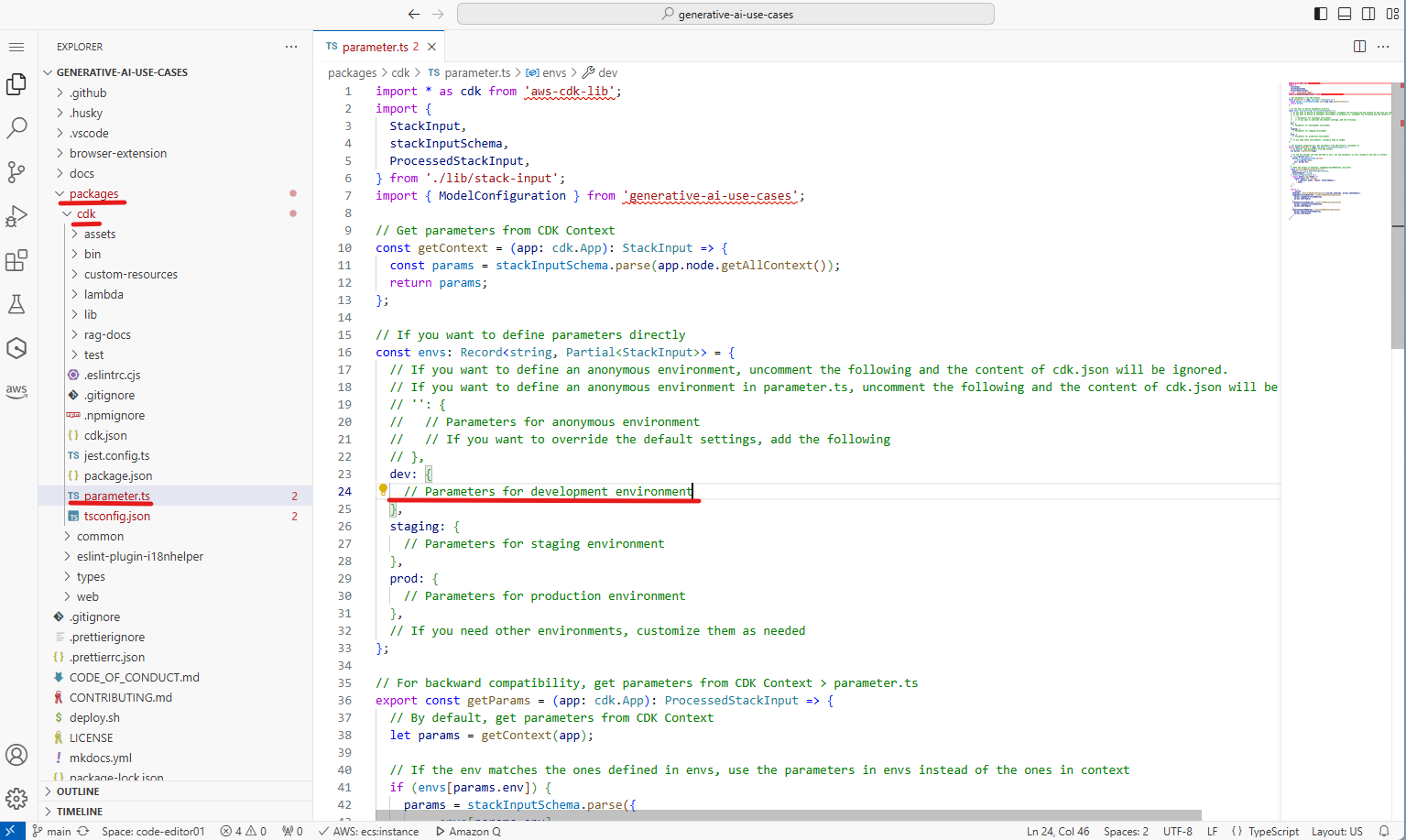Open Run and Debug view icon
This screenshot has width=1406, height=840.
pos(16,216)
